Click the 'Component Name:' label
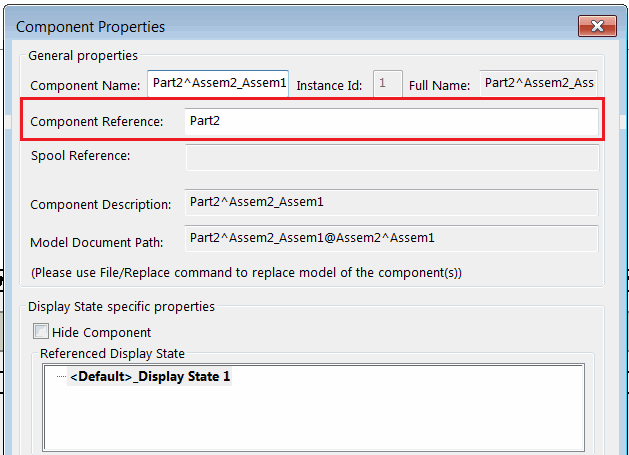The height and width of the screenshot is (455, 629). click(x=86, y=86)
